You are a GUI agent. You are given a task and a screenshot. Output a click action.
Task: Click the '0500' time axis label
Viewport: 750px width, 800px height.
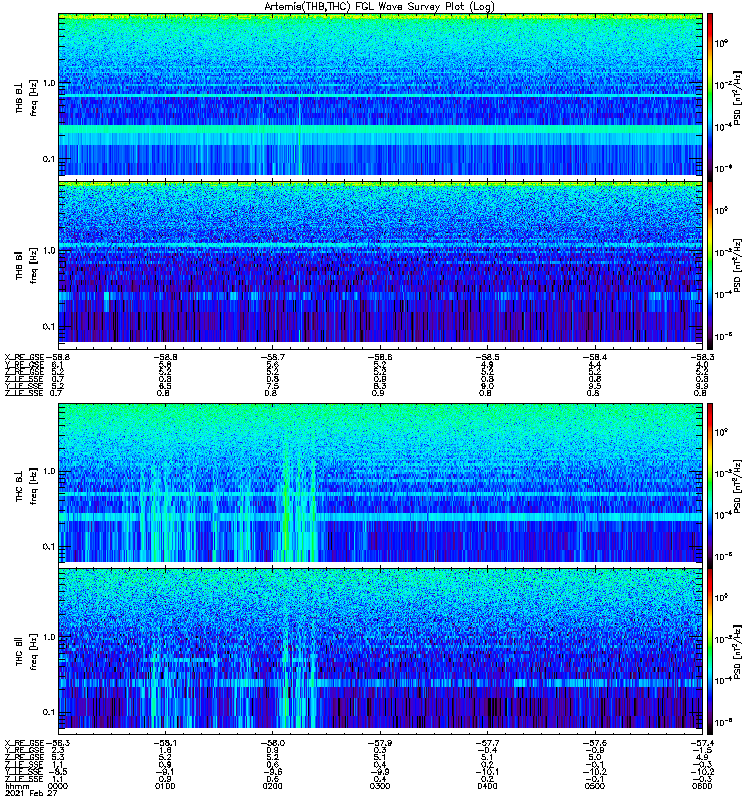(594, 786)
